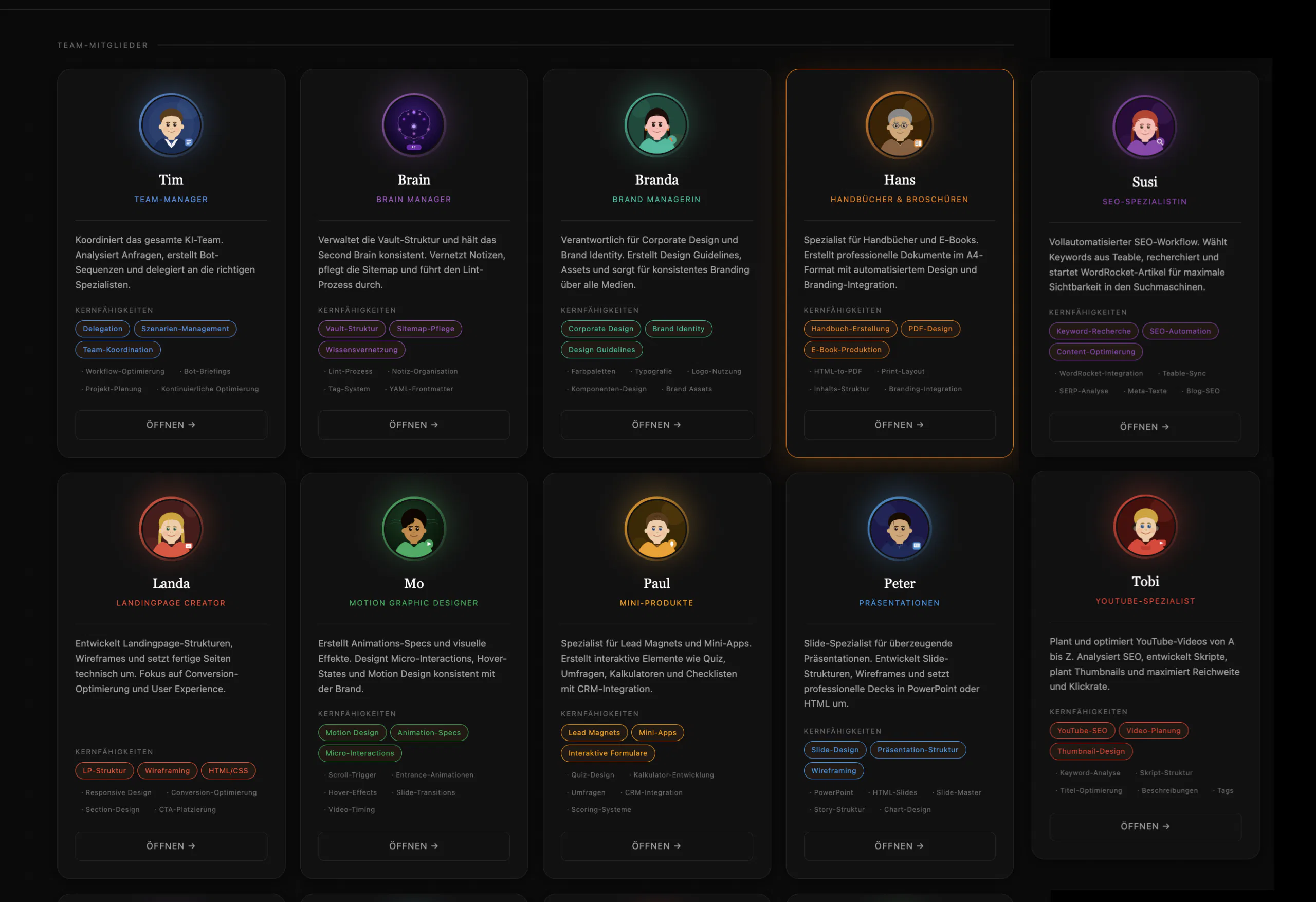
Task: Open Tim's card with ÖFFNEN button
Action: point(171,425)
